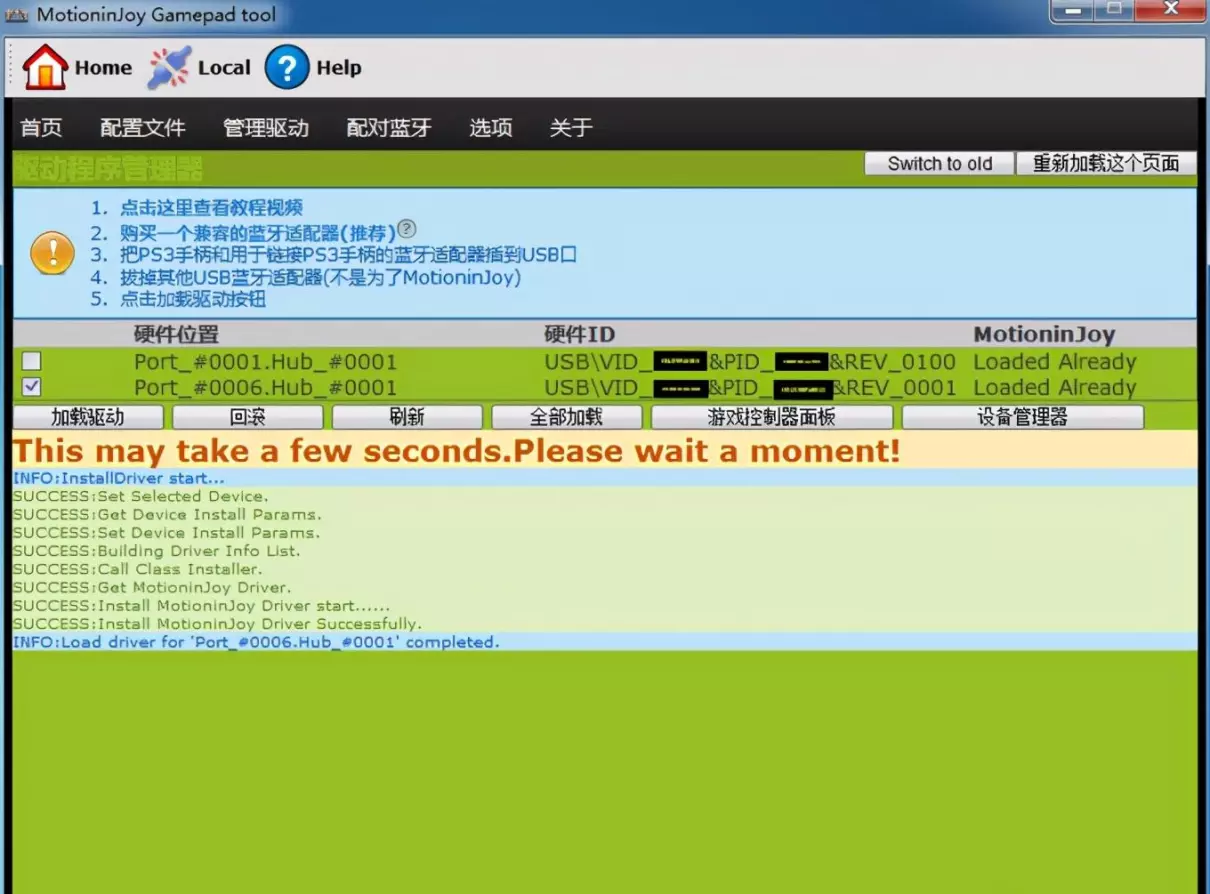
Task: Click 'SUCCESS:Building Driver Info List.' log line
Action: (x=156, y=551)
